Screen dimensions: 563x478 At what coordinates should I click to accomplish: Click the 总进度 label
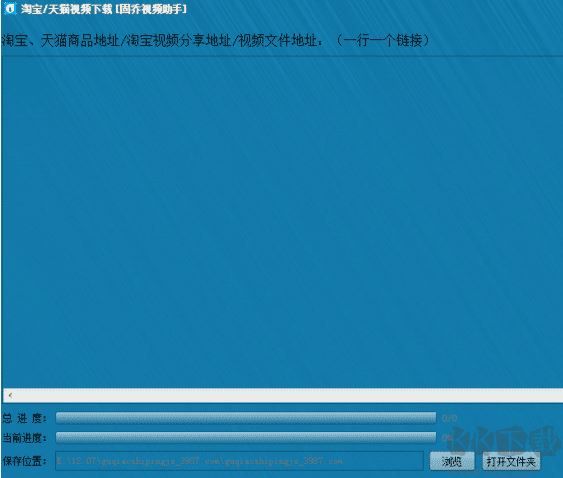(24, 418)
